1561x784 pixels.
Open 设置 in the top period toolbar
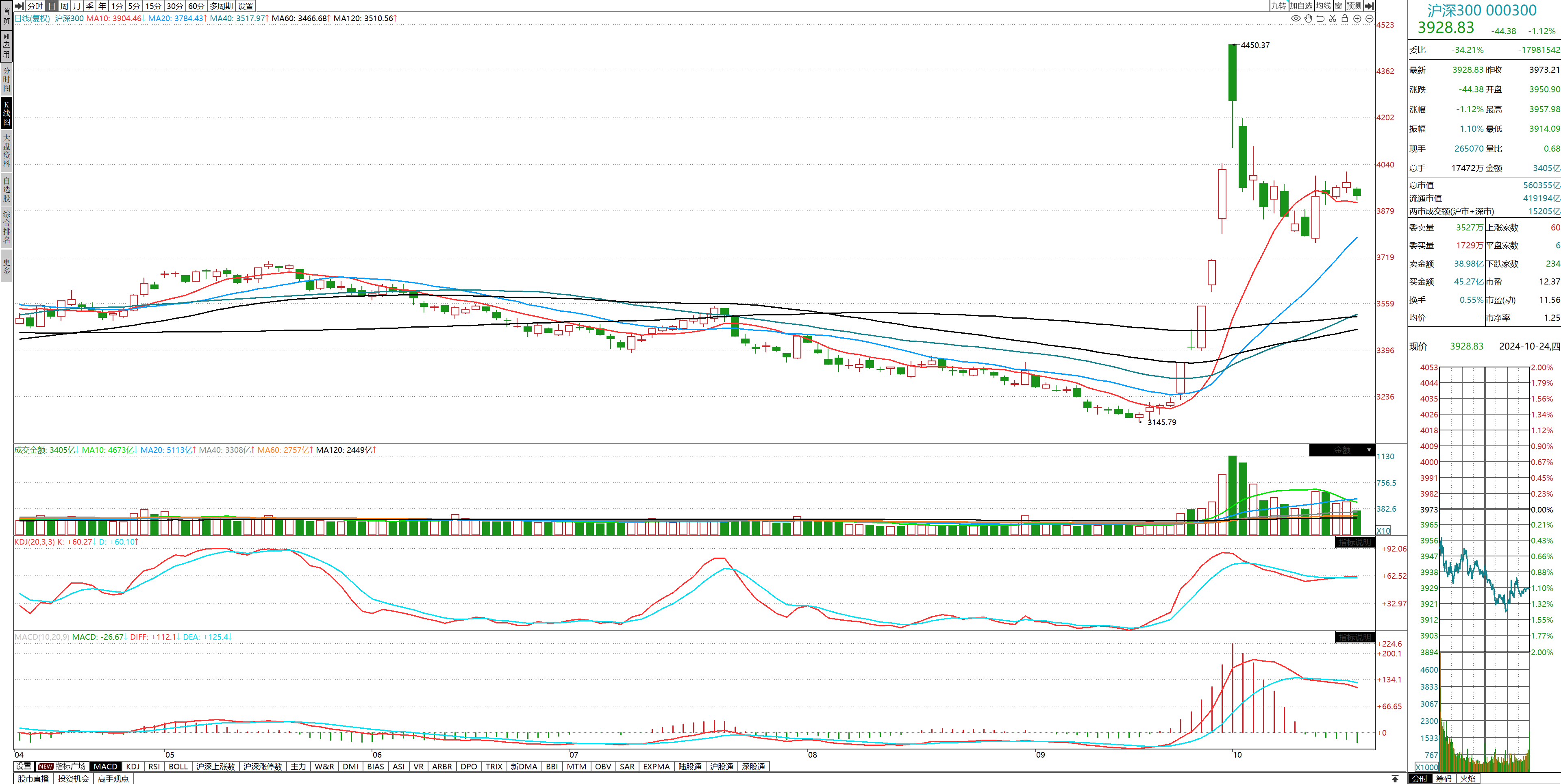pos(246,5)
